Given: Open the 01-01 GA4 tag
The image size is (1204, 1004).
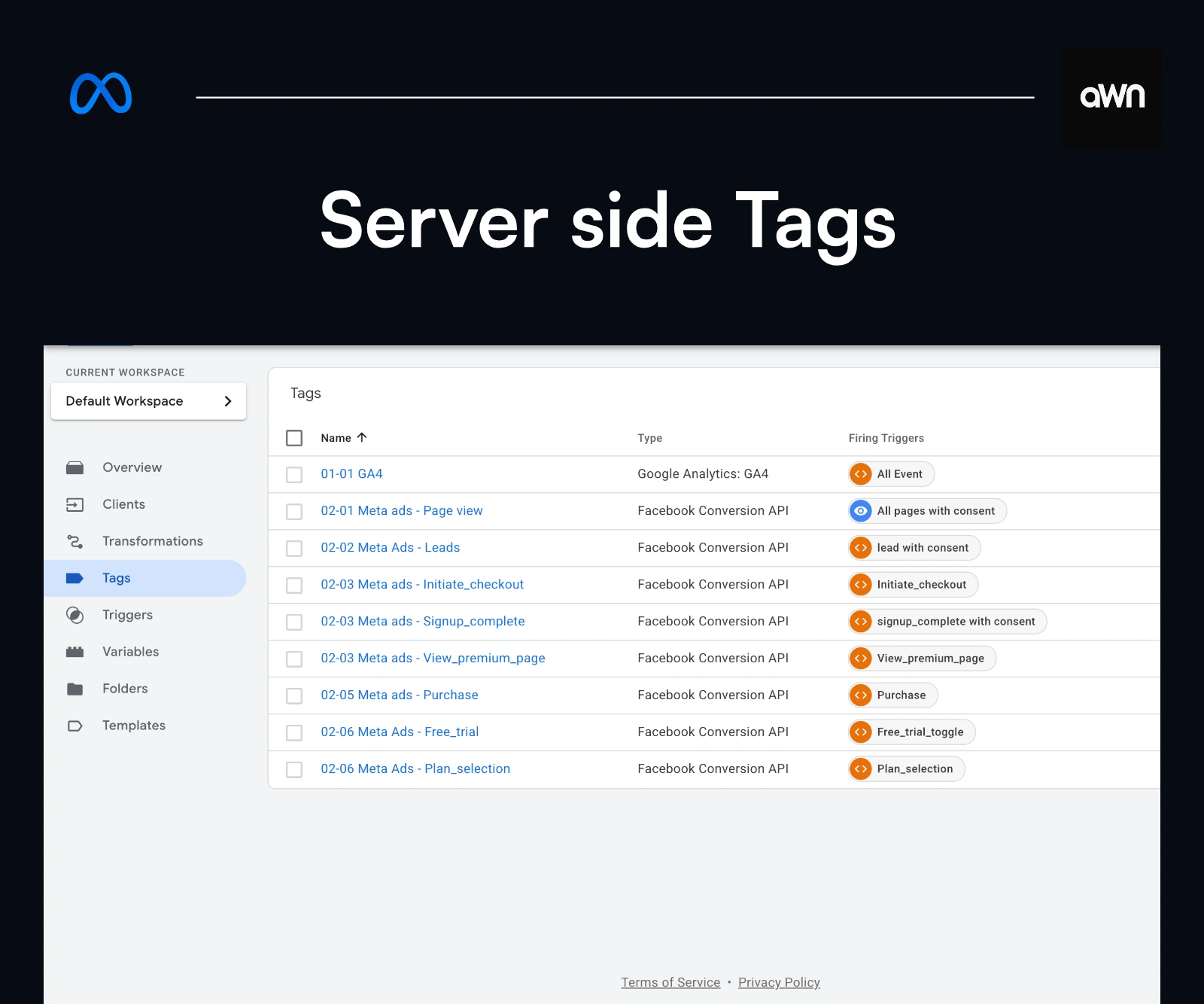Looking at the screenshot, I should (352, 474).
